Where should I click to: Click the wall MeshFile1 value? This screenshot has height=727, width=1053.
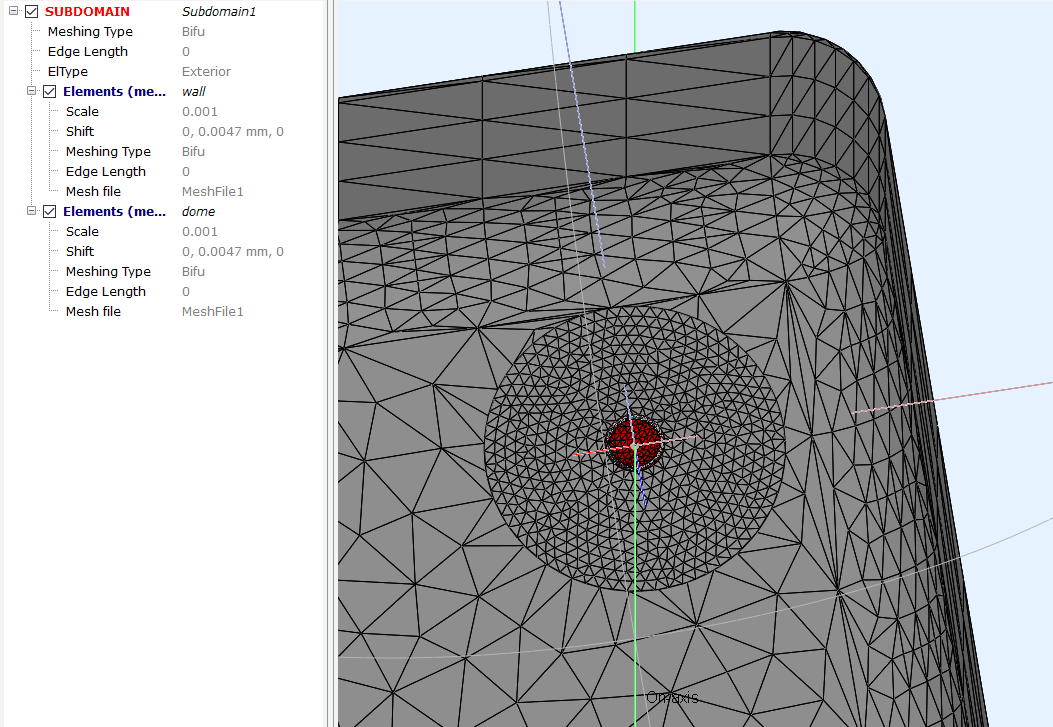coord(212,191)
